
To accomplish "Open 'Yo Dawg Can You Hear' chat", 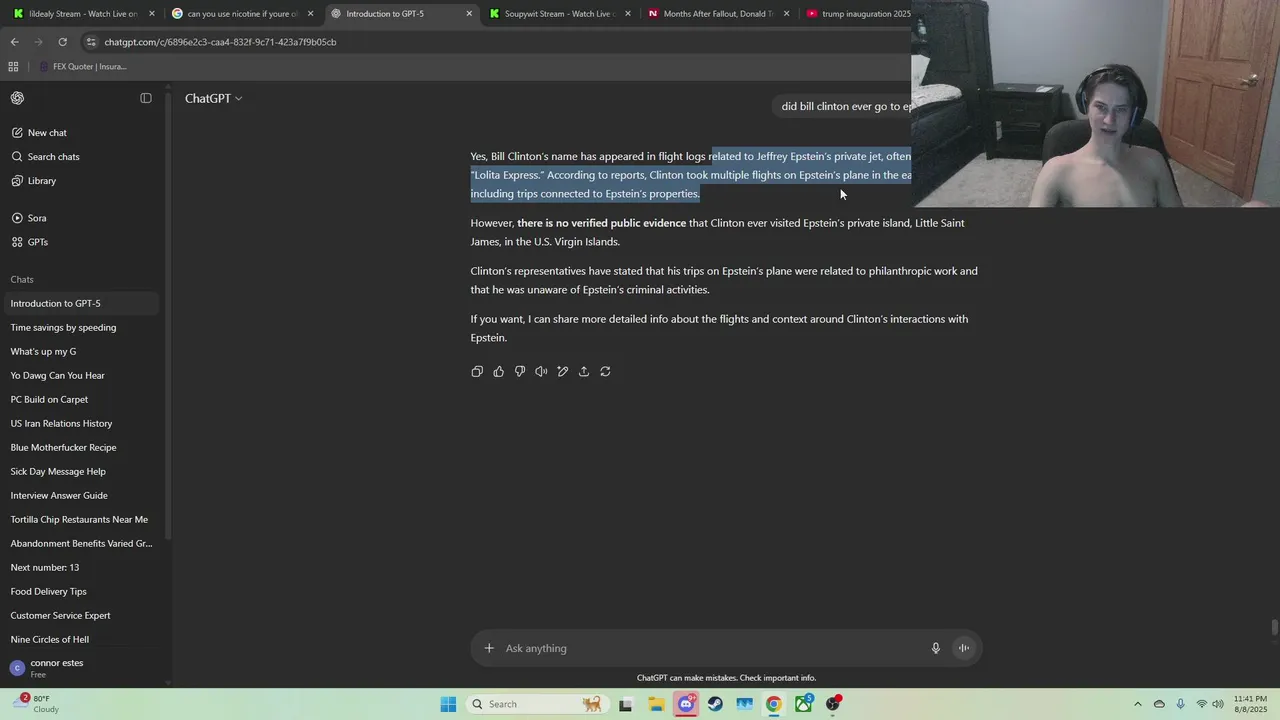I will [x=82, y=375].
